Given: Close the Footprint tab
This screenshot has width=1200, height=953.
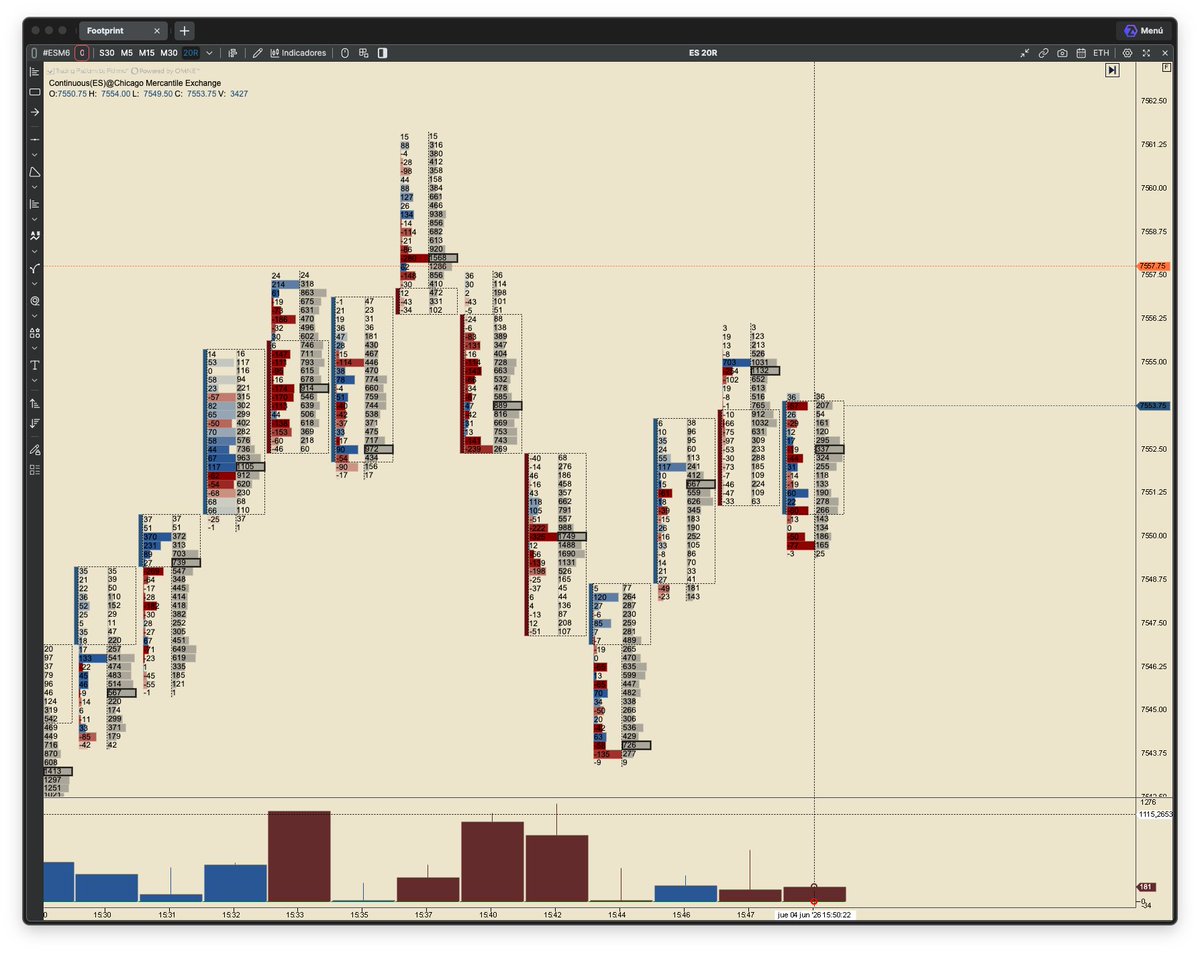Looking at the screenshot, I should click(158, 31).
